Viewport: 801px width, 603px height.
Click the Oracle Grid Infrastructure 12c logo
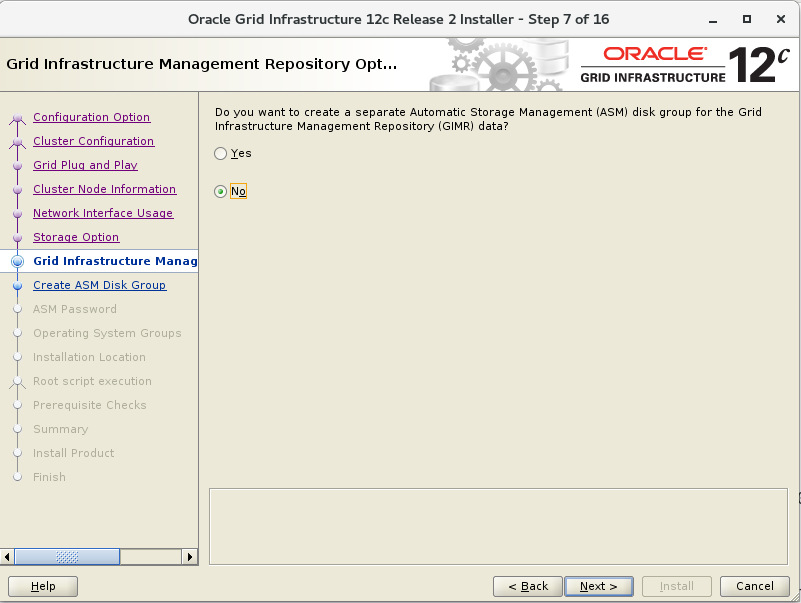coord(686,65)
